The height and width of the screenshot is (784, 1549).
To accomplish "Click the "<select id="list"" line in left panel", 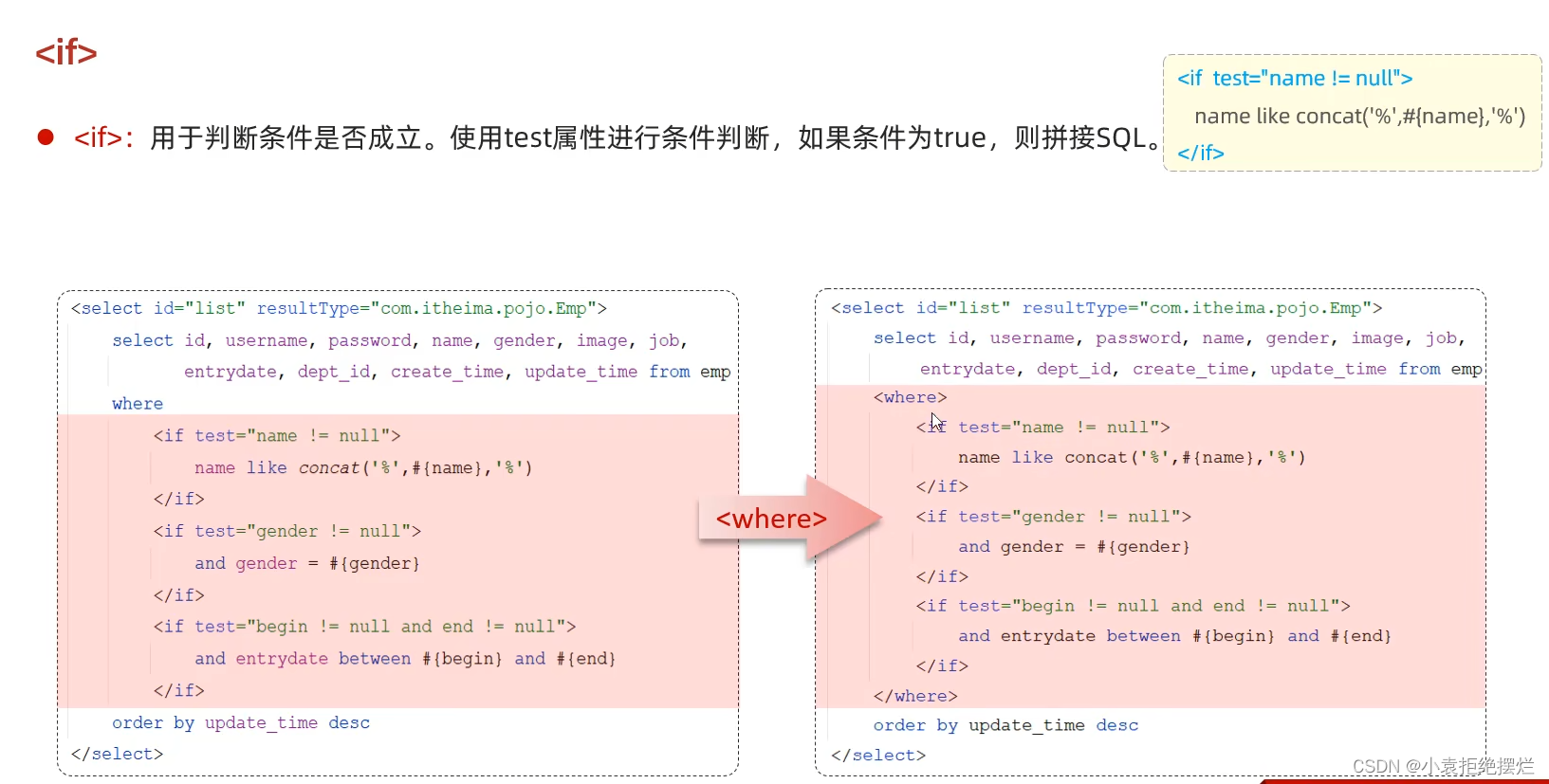I will coord(339,308).
